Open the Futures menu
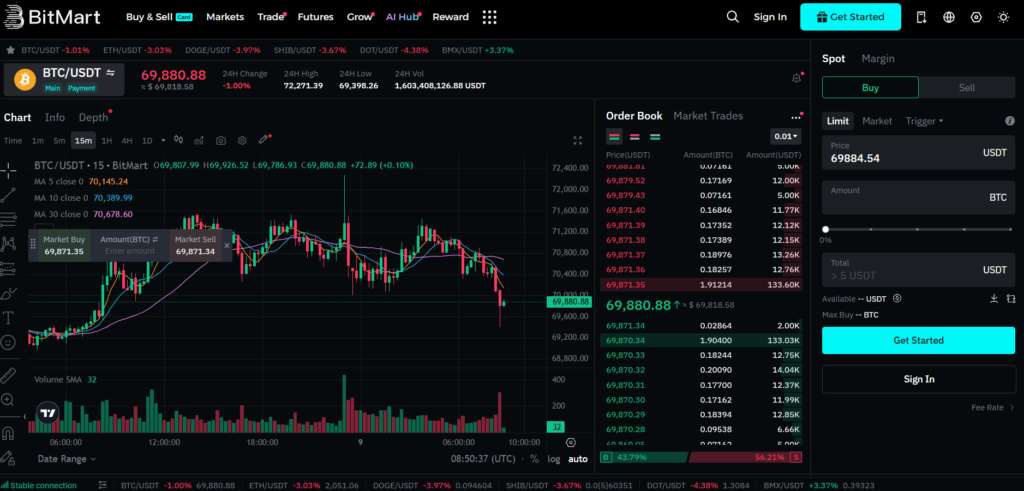The height and width of the screenshot is (491, 1024). [x=315, y=17]
